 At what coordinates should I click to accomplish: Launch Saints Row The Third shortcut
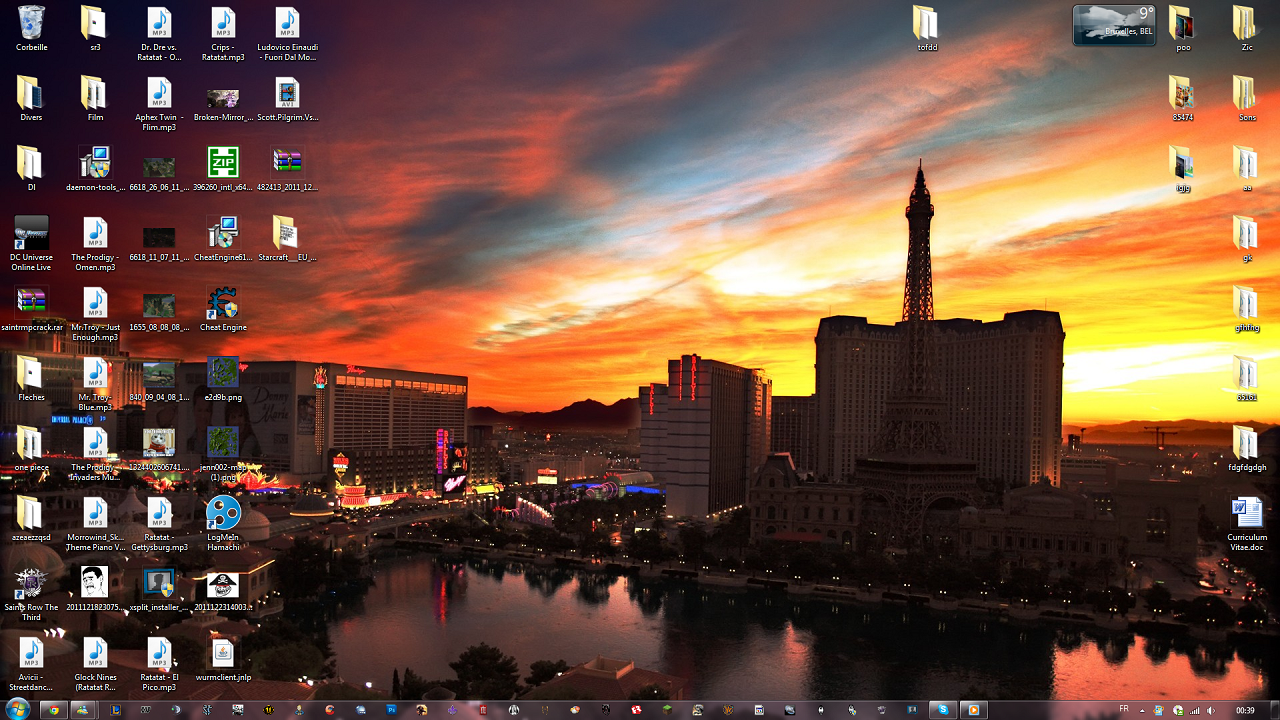tap(31, 593)
